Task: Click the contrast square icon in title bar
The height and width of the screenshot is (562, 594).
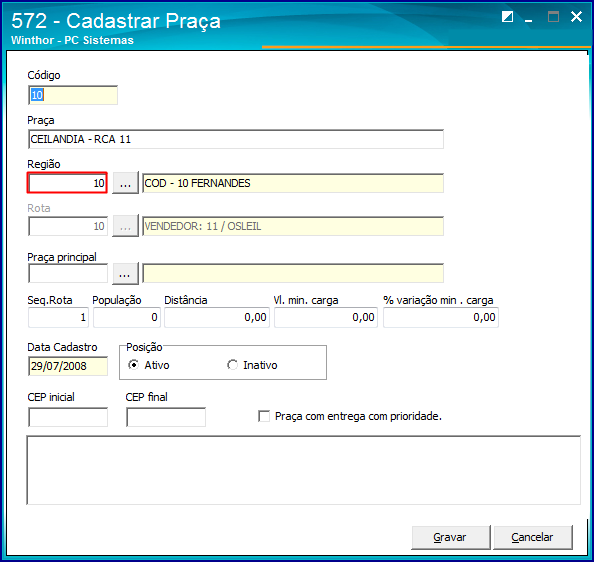Action: 507,17
